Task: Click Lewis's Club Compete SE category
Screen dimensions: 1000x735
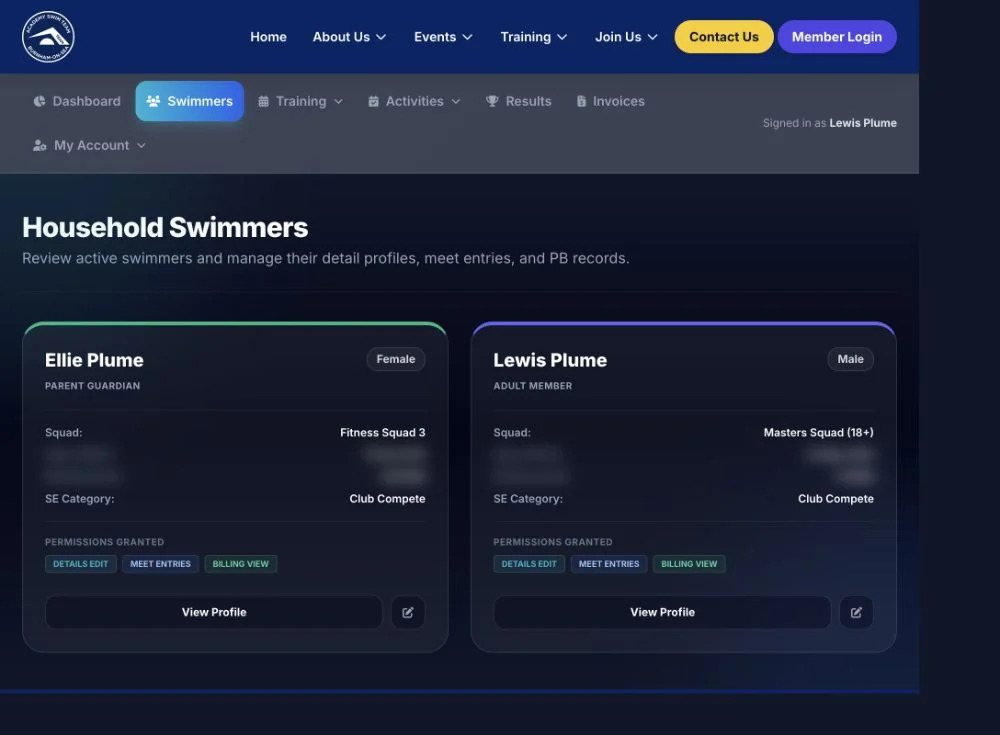Action: pyautogui.click(x=835, y=499)
